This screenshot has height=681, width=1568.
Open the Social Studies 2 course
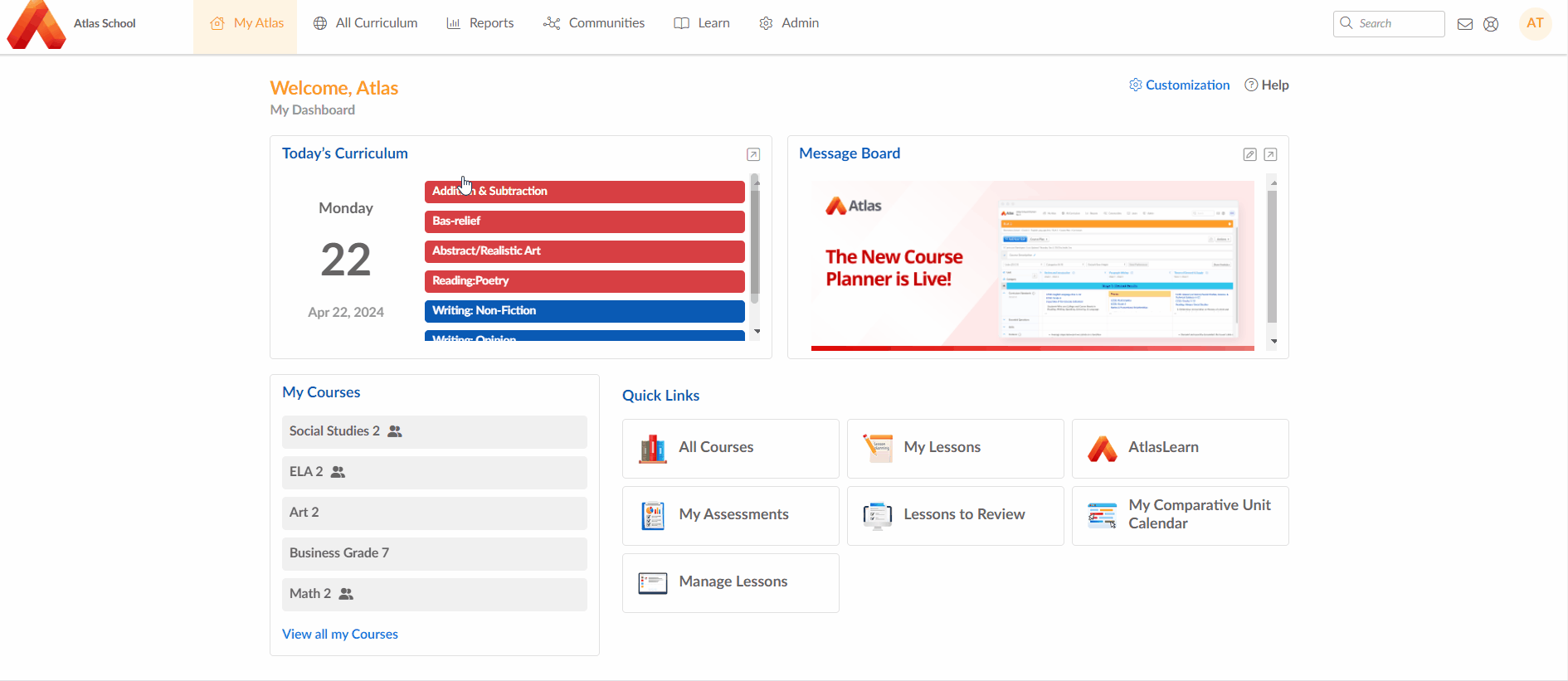pos(334,431)
